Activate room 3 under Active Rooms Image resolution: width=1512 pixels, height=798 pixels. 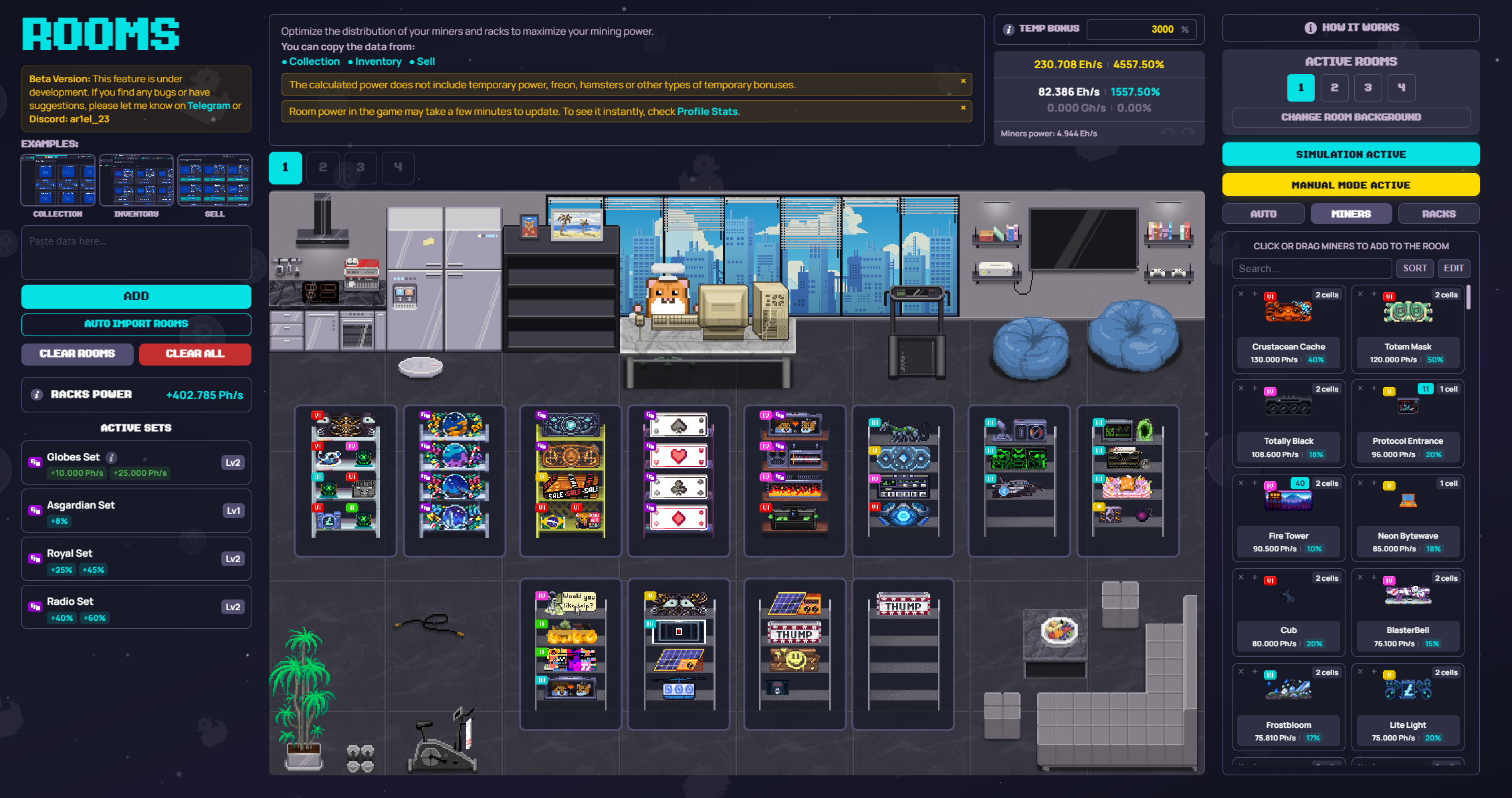coord(1368,88)
